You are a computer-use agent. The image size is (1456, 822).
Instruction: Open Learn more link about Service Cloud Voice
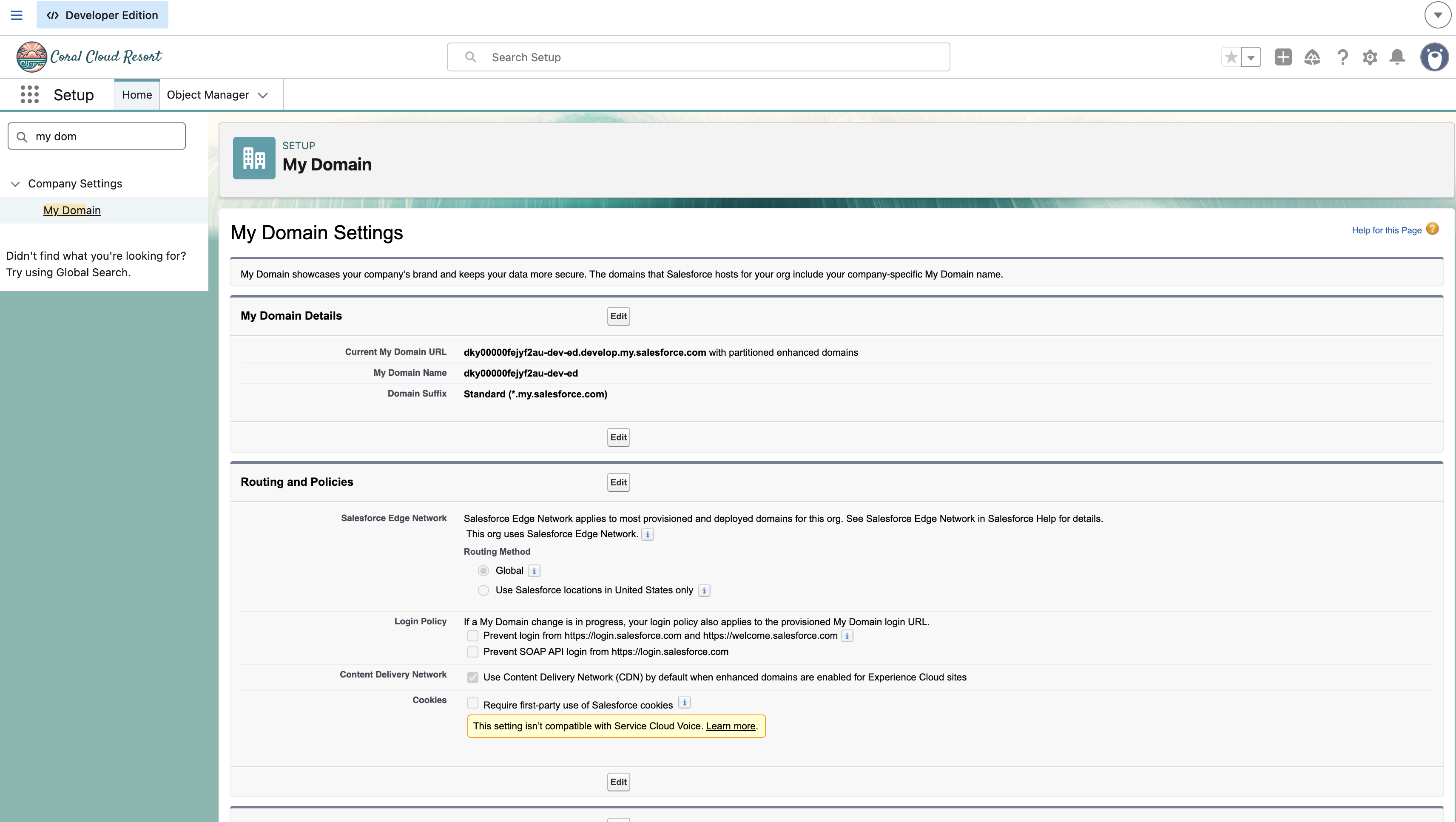pos(730,726)
